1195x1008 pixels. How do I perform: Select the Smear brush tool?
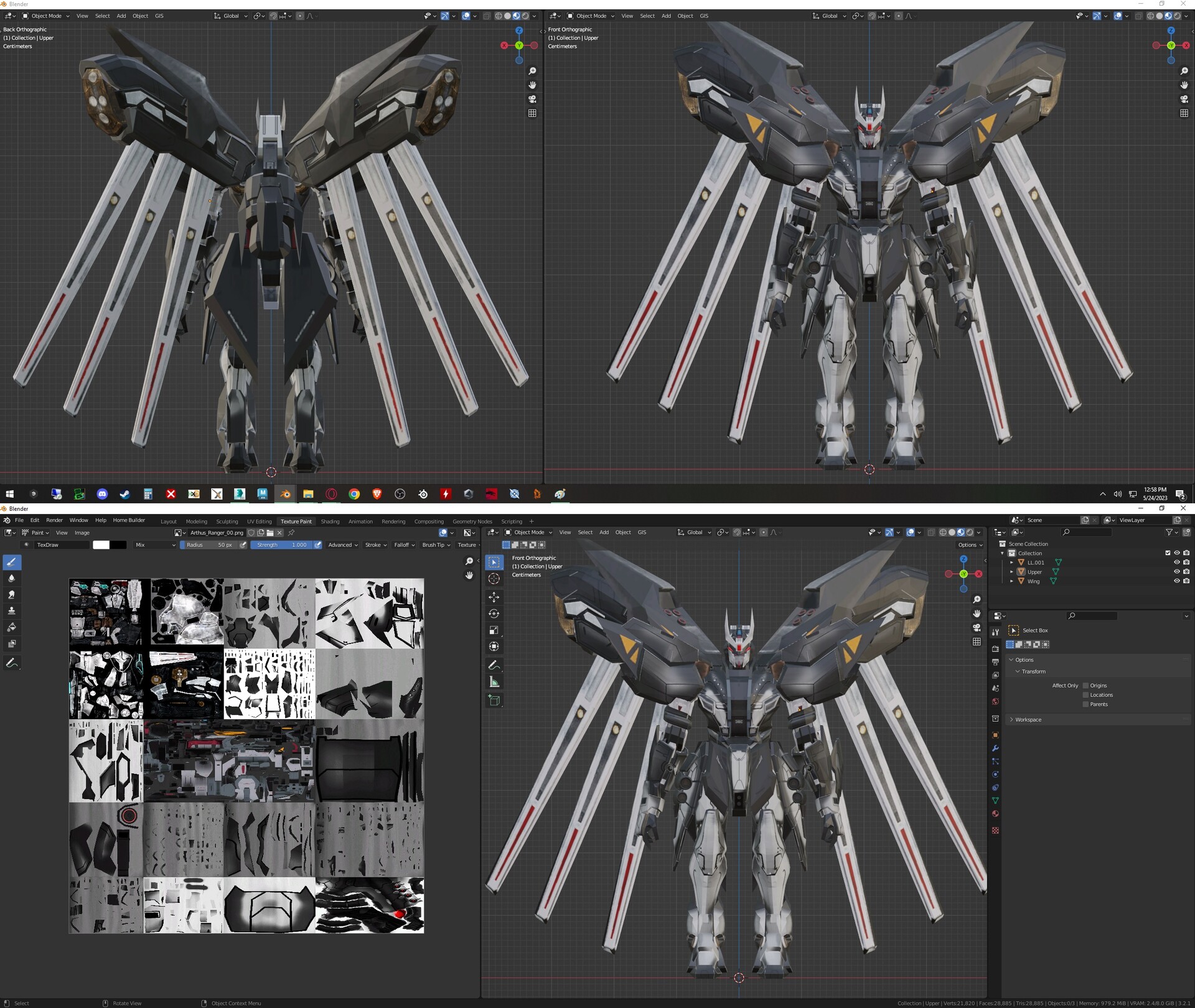coord(12,595)
